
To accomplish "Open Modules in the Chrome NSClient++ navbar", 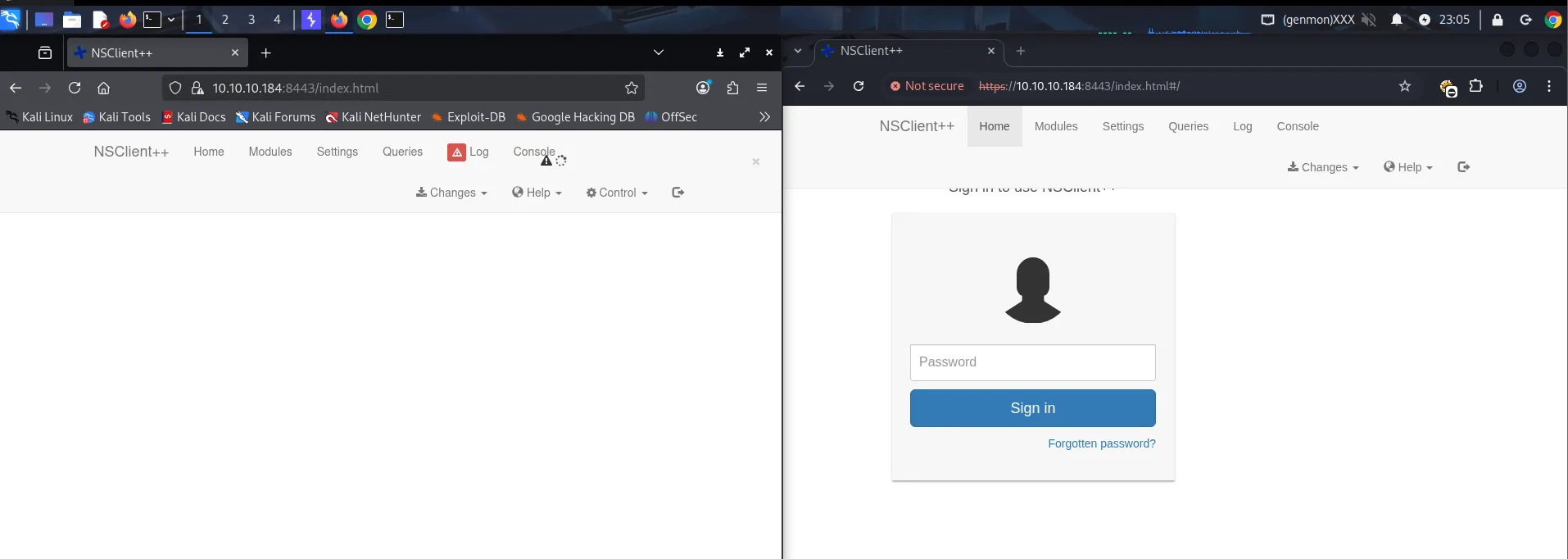I will click(1056, 126).
